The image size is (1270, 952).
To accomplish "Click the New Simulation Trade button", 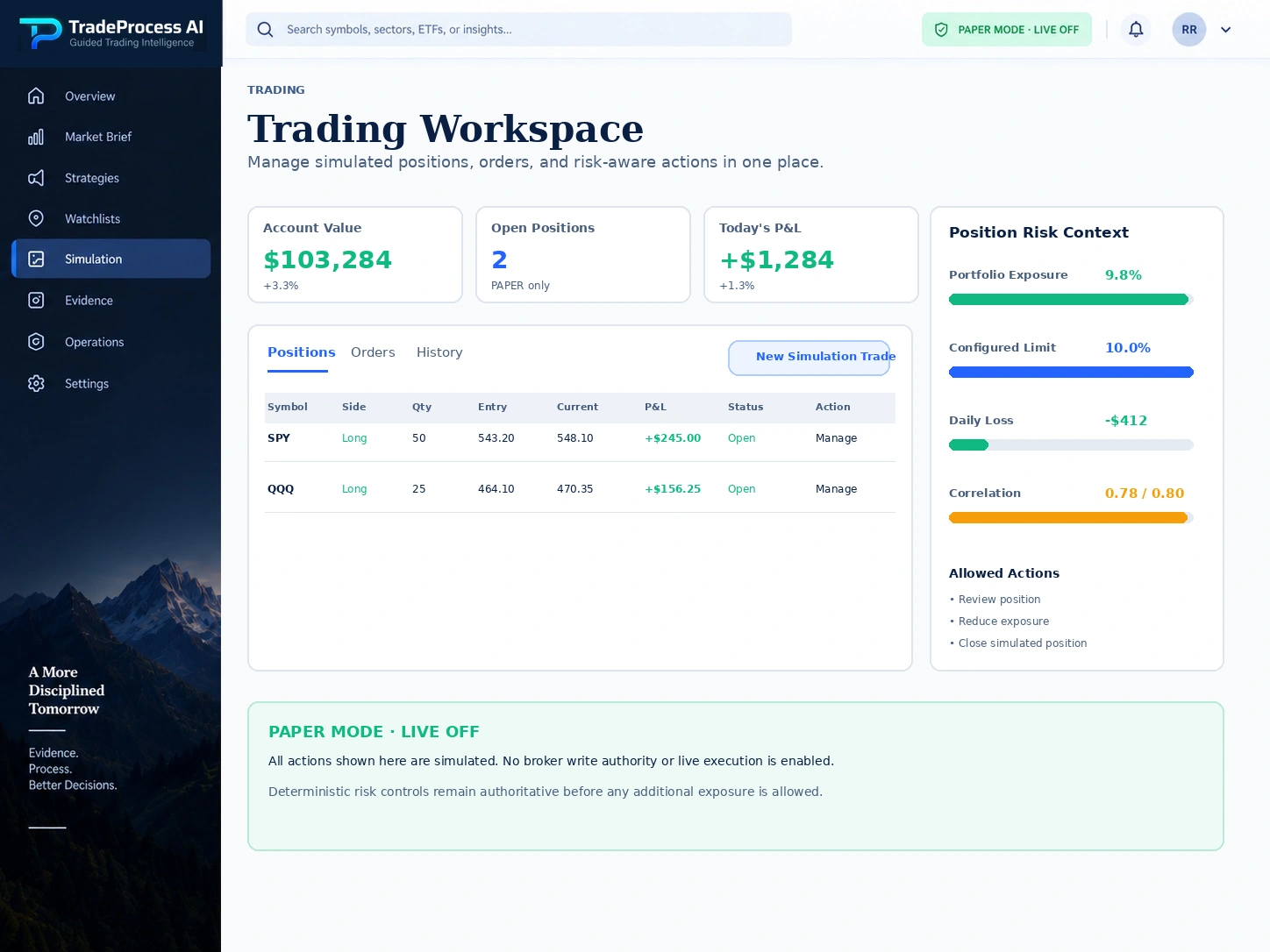I will pyautogui.click(x=809, y=357).
